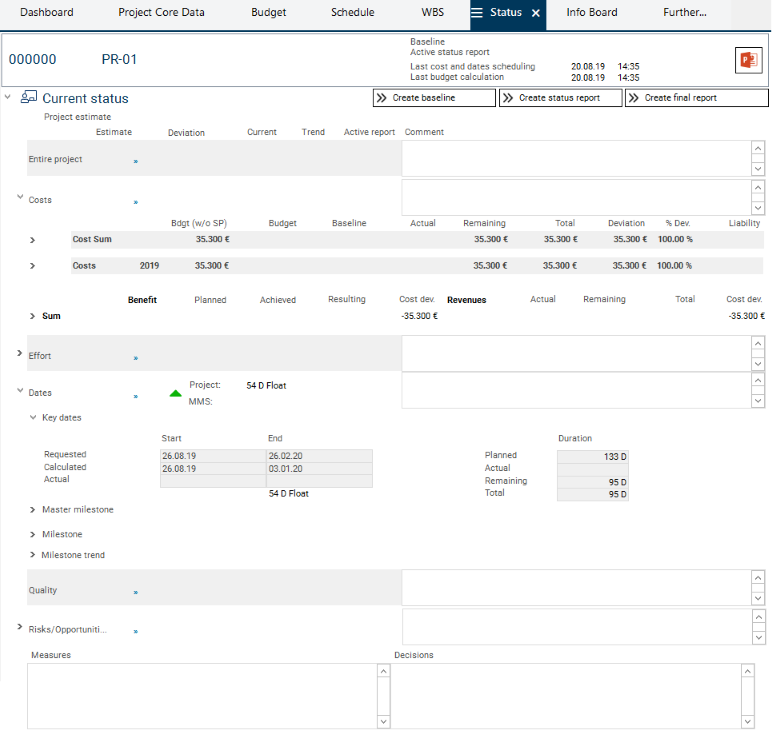The image size is (773, 735).
Task: Click the Quality estimate indicator dot
Action: [x=136, y=592]
